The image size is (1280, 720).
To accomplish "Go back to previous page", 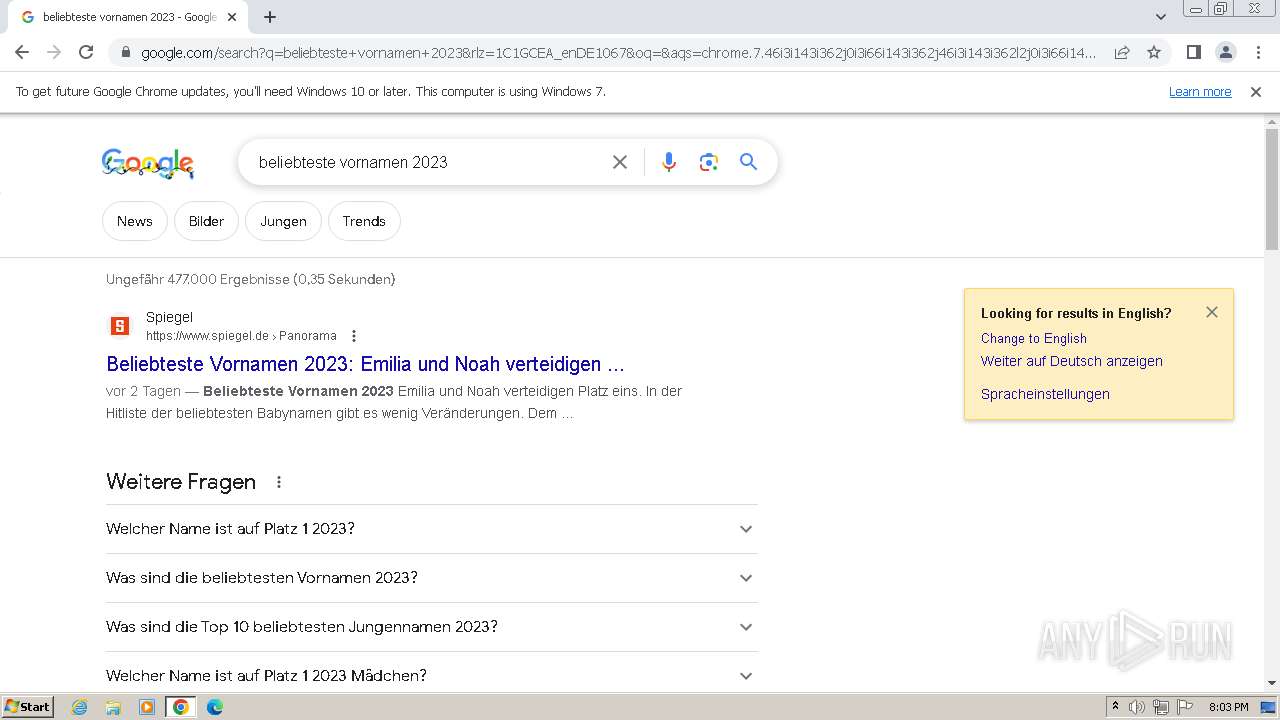I will click(22, 52).
